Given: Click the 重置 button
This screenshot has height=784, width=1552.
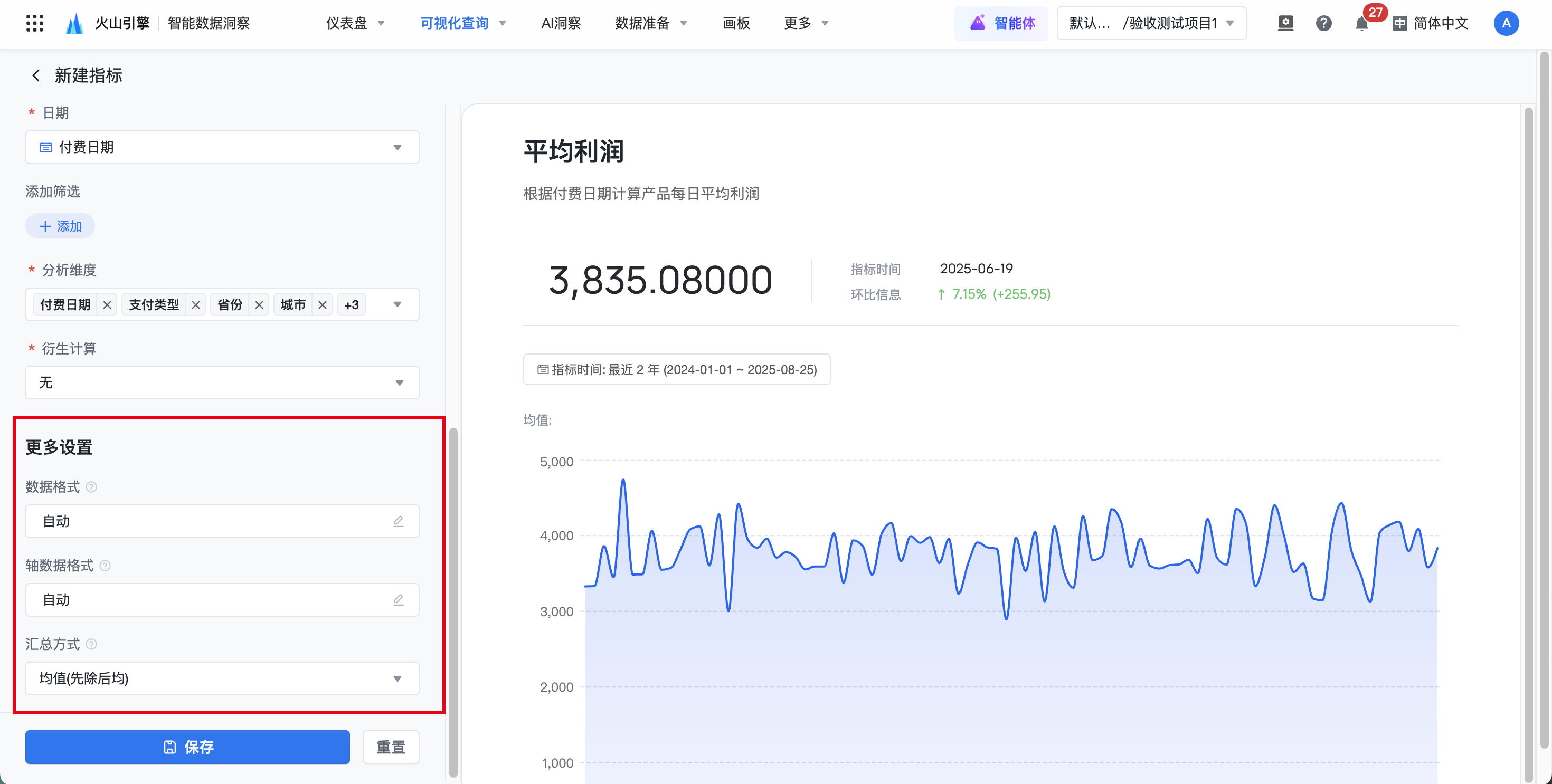Looking at the screenshot, I should coord(391,747).
